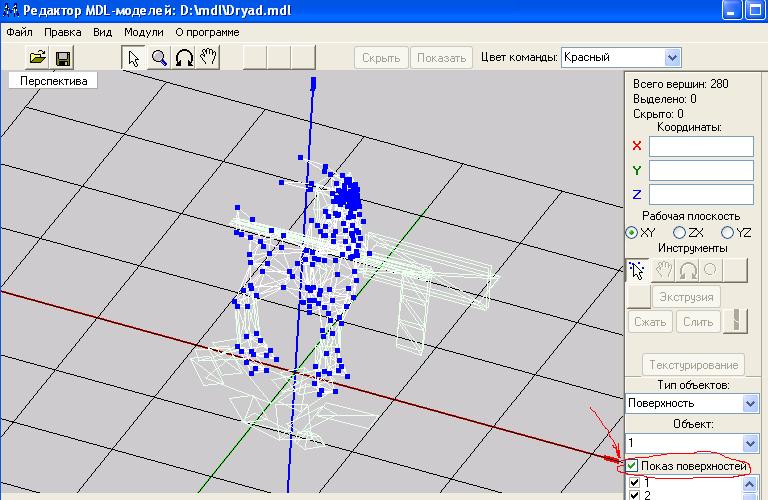Save the model with the floppy disk icon

(x=63, y=58)
